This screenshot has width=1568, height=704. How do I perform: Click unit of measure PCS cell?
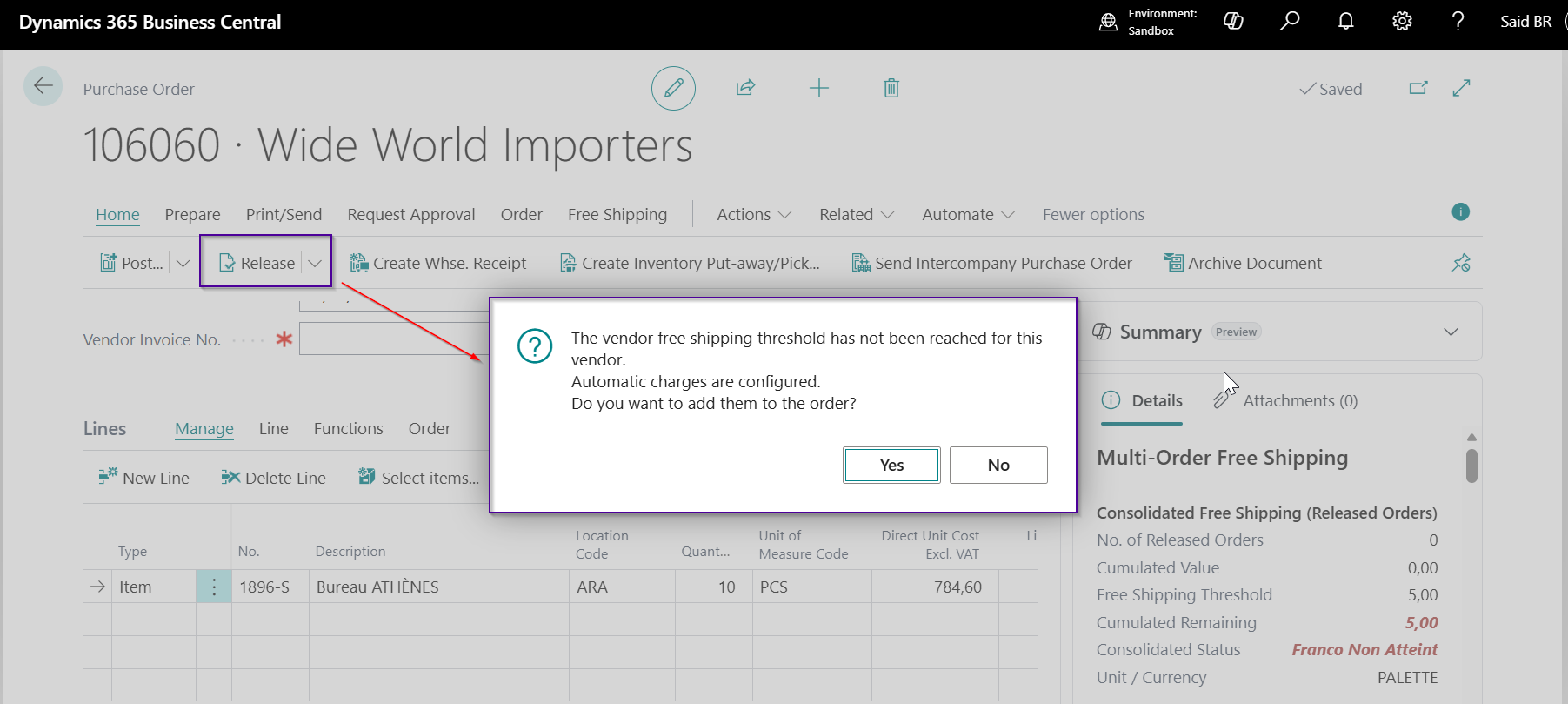811,587
